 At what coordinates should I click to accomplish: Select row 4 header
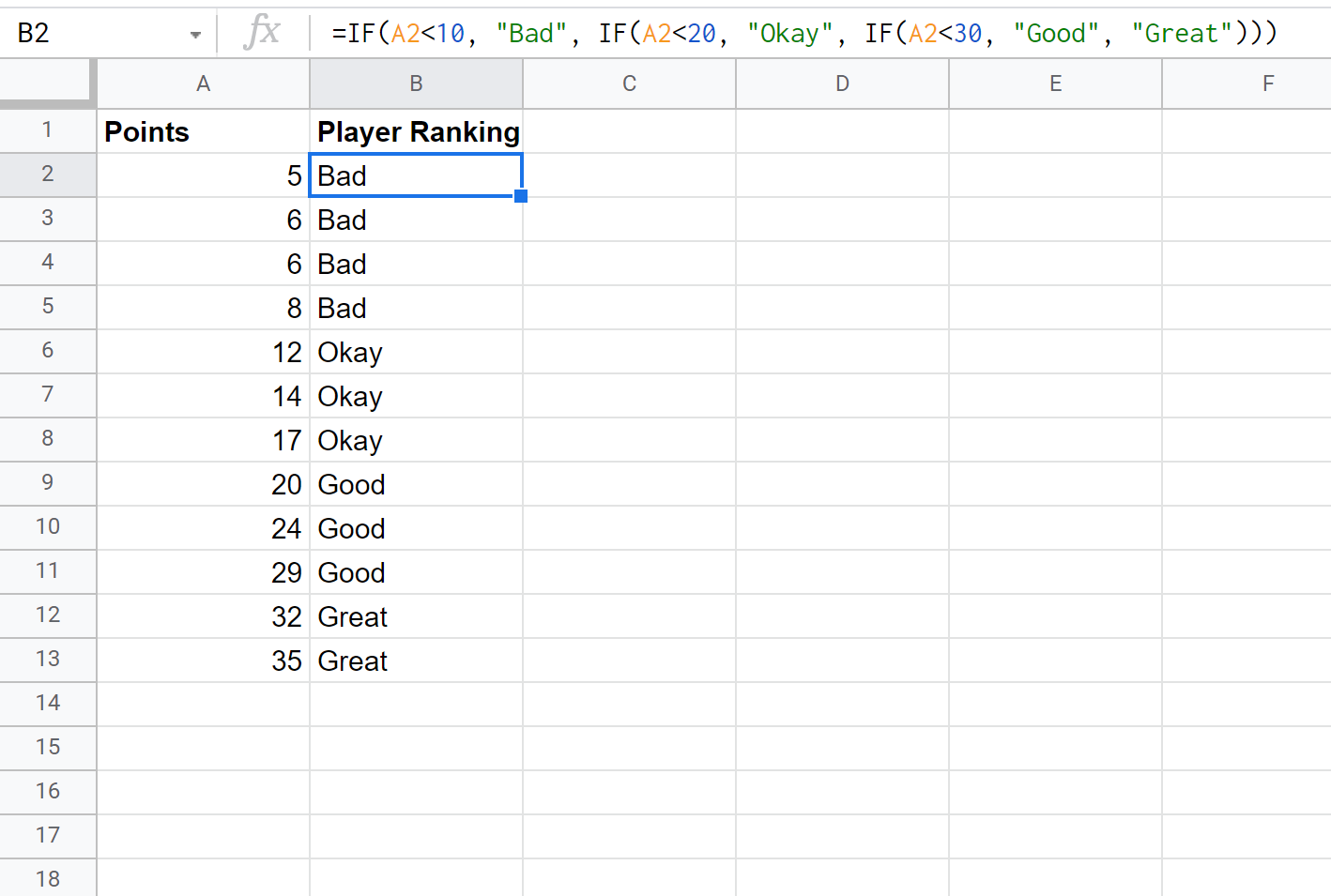pos(48,263)
